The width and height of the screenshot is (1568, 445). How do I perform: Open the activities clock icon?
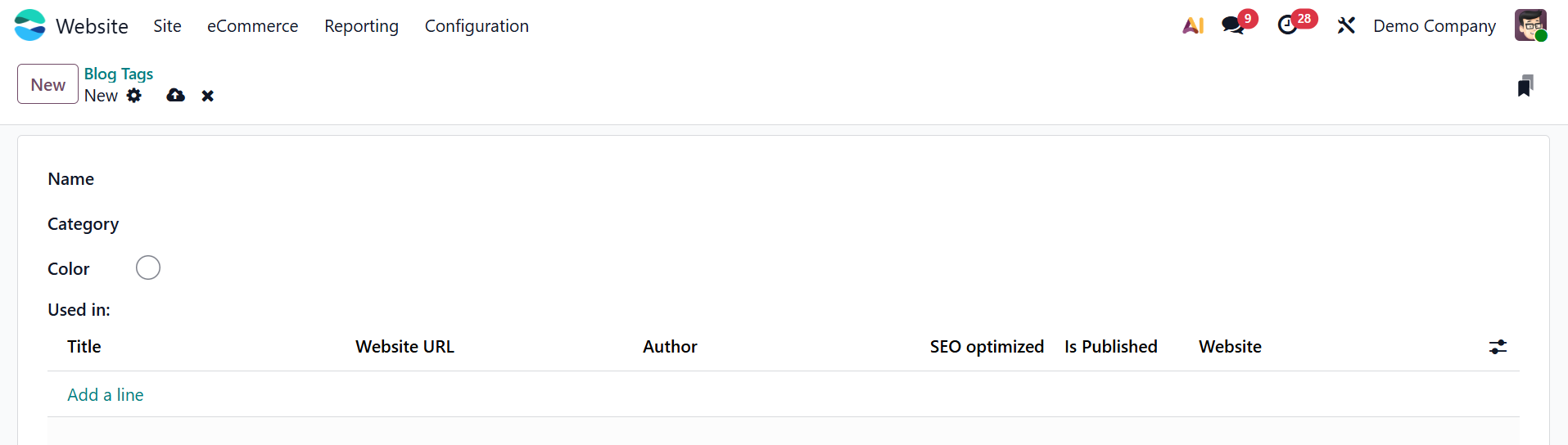pyautogui.click(x=1288, y=25)
